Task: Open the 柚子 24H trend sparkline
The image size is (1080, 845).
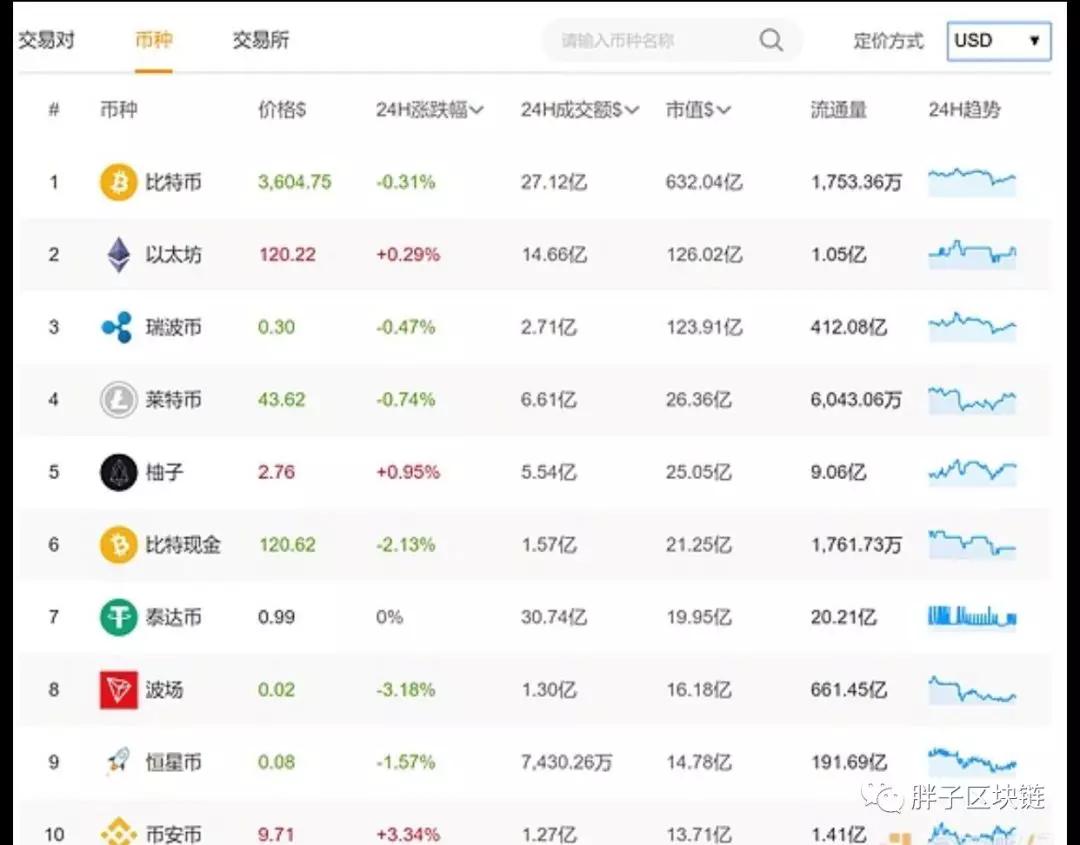Action: 972,472
